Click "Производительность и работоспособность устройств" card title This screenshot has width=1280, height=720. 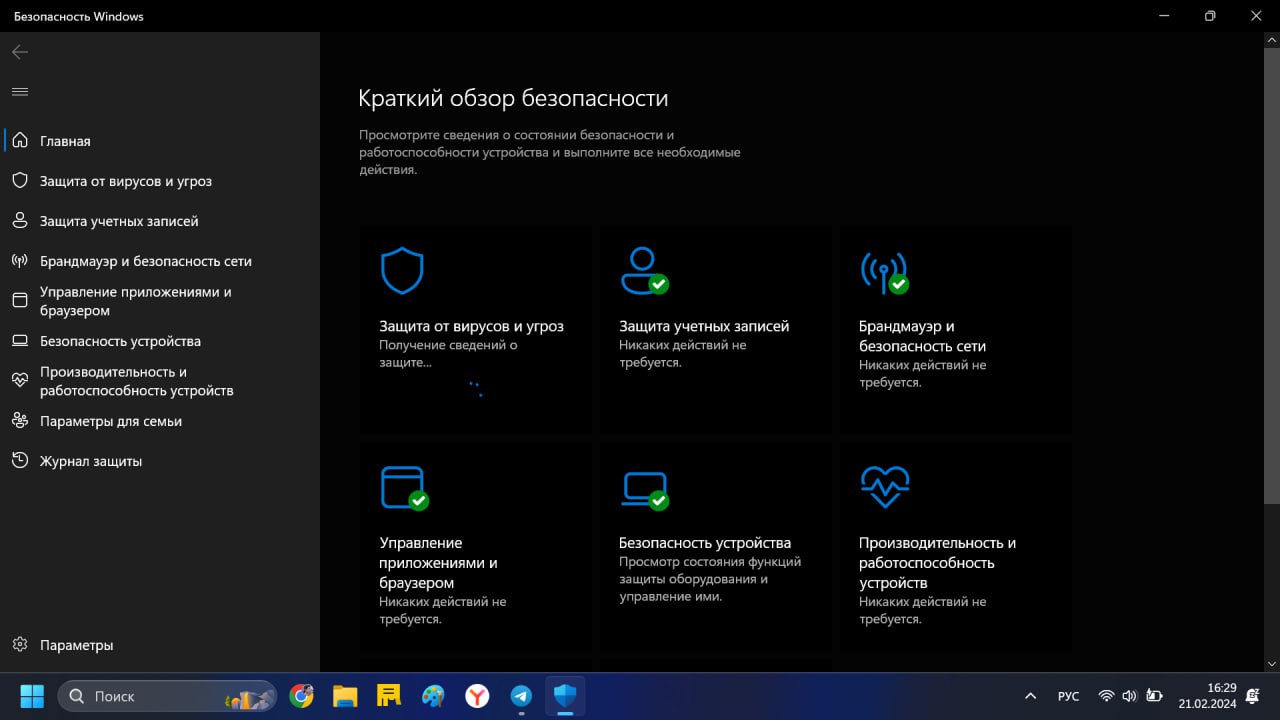click(x=937, y=563)
